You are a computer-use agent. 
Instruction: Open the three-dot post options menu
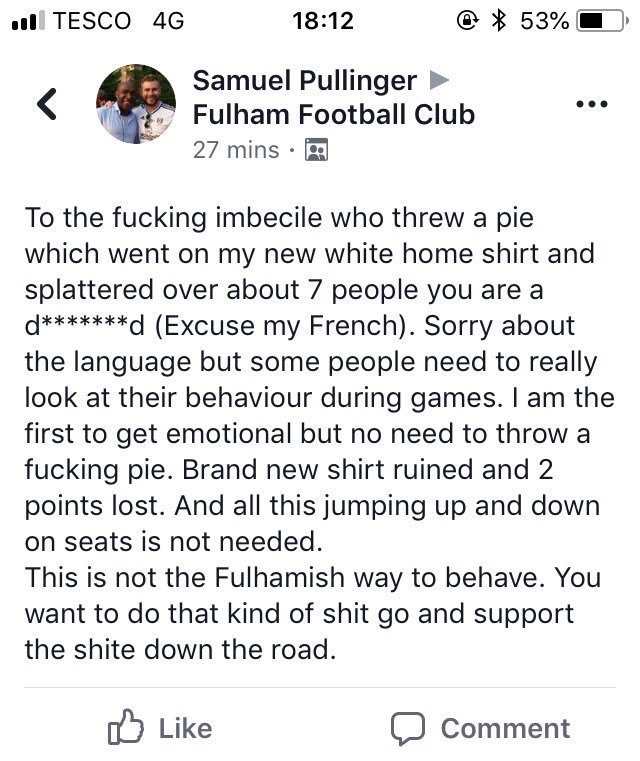(592, 104)
